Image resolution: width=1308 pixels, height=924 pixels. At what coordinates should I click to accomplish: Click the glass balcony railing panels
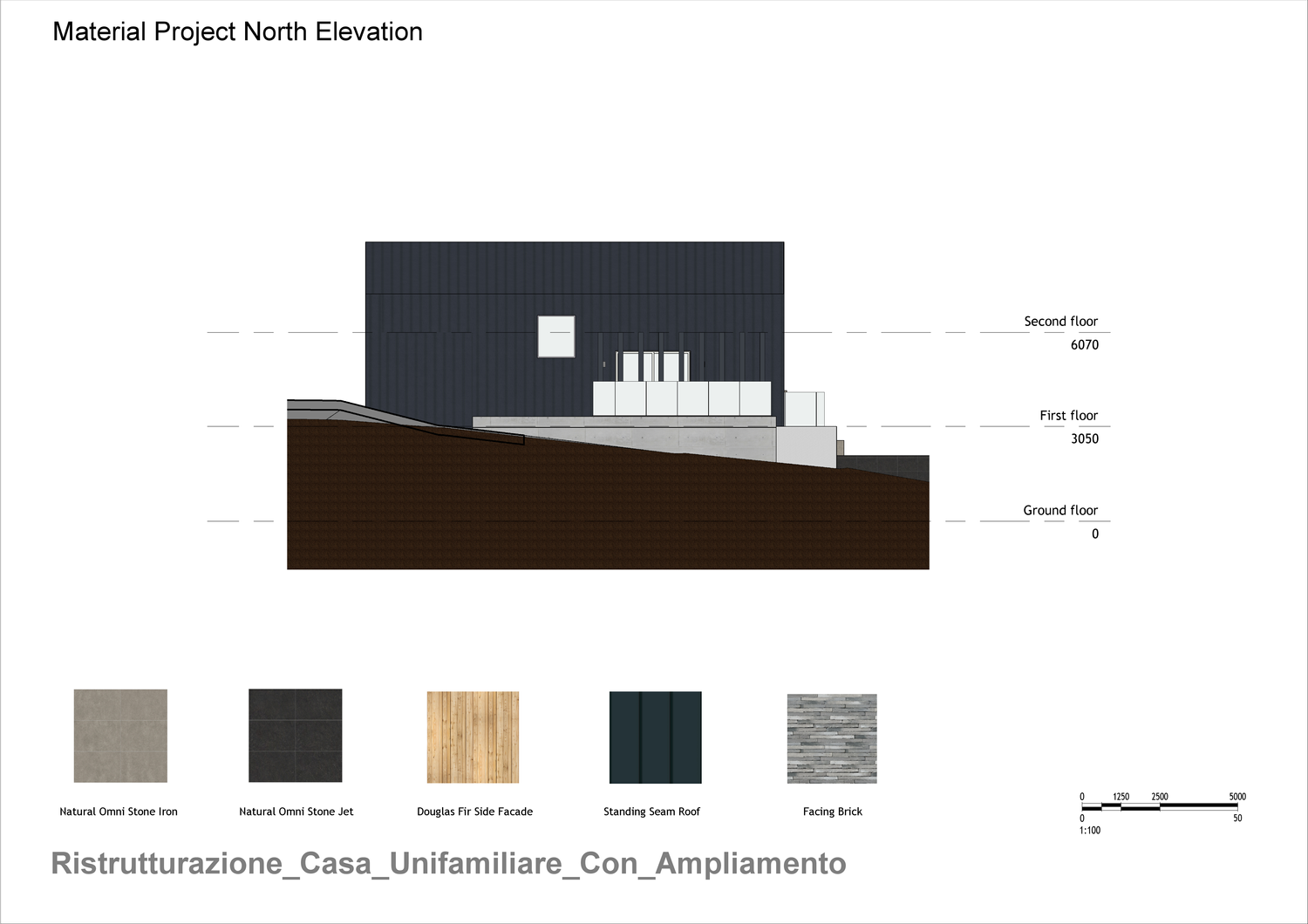682,398
